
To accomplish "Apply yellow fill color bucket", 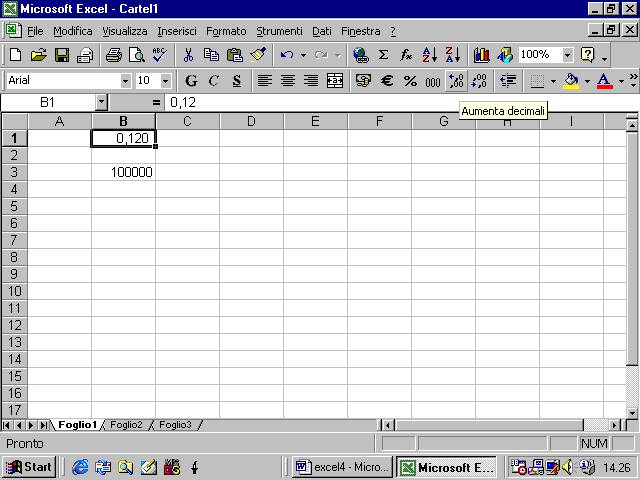I will click(571, 80).
